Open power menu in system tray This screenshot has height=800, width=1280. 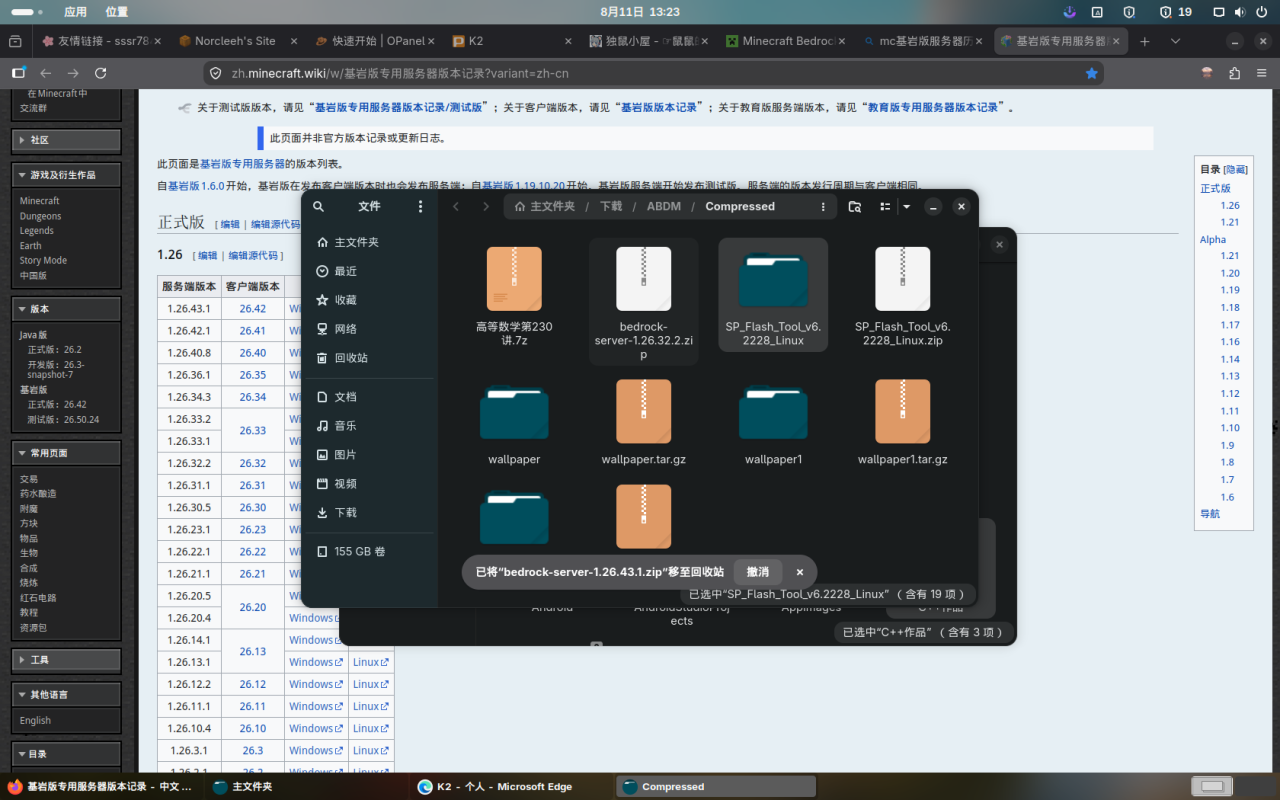(x=1263, y=12)
